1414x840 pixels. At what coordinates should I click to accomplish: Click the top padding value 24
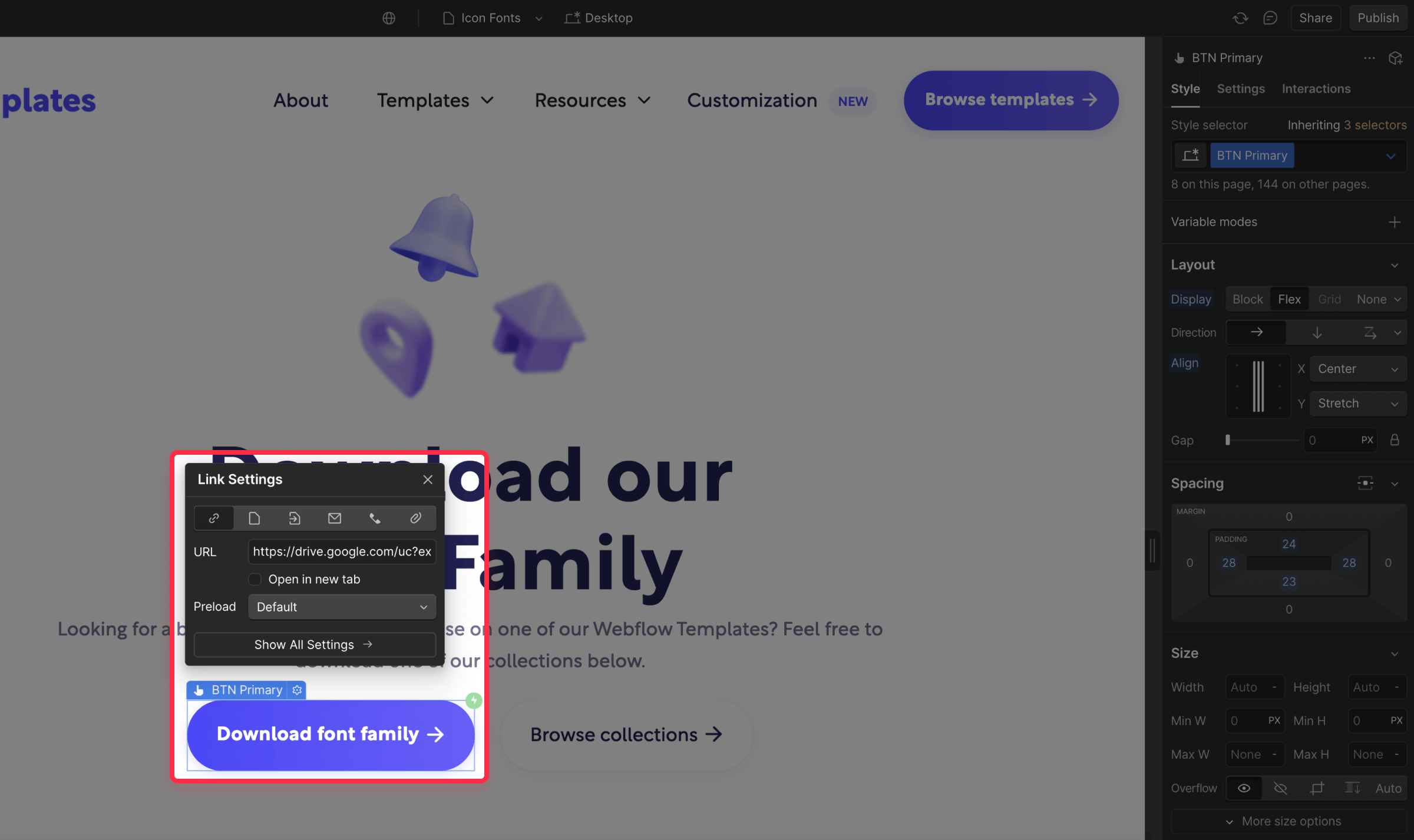1289,544
